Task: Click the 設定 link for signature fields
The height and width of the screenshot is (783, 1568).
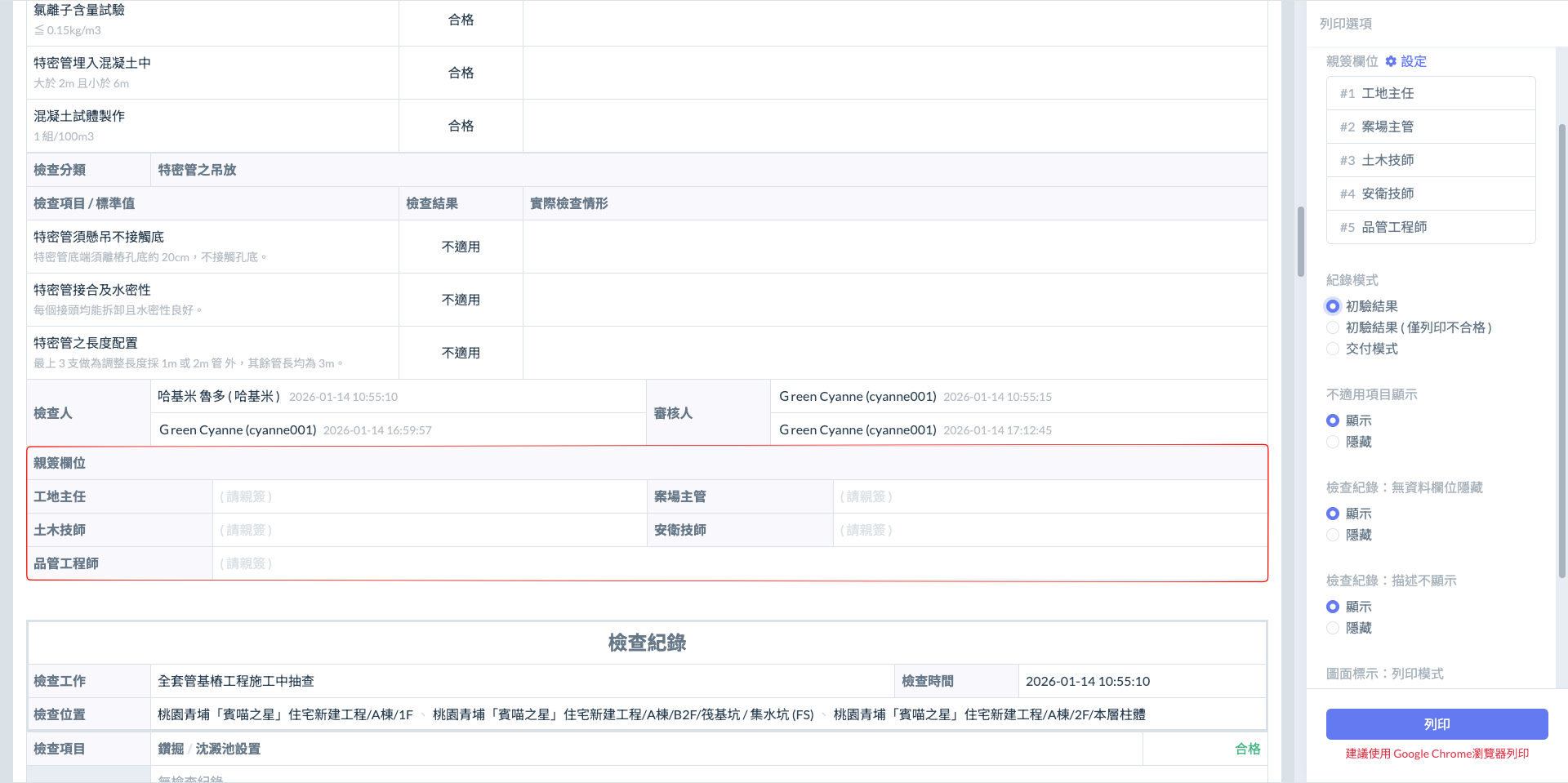Action: coord(1414,61)
